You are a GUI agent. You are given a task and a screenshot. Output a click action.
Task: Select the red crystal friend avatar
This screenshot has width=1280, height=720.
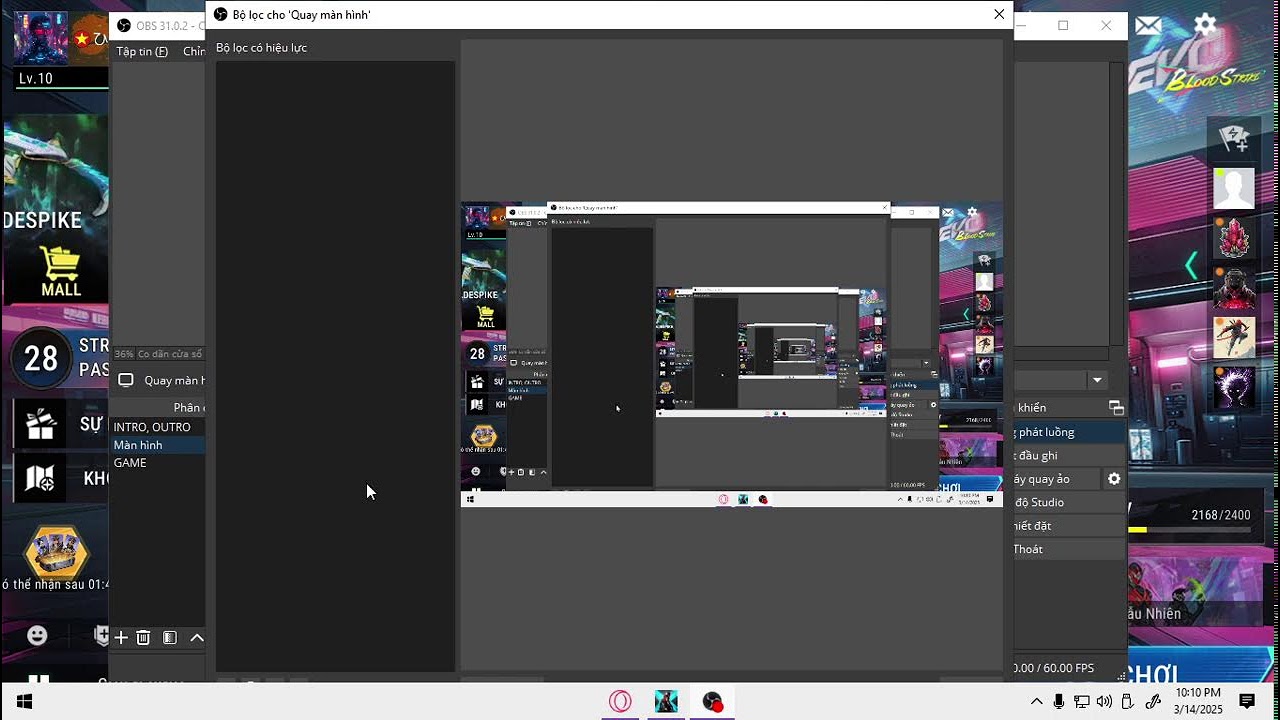click(1234, 238)
